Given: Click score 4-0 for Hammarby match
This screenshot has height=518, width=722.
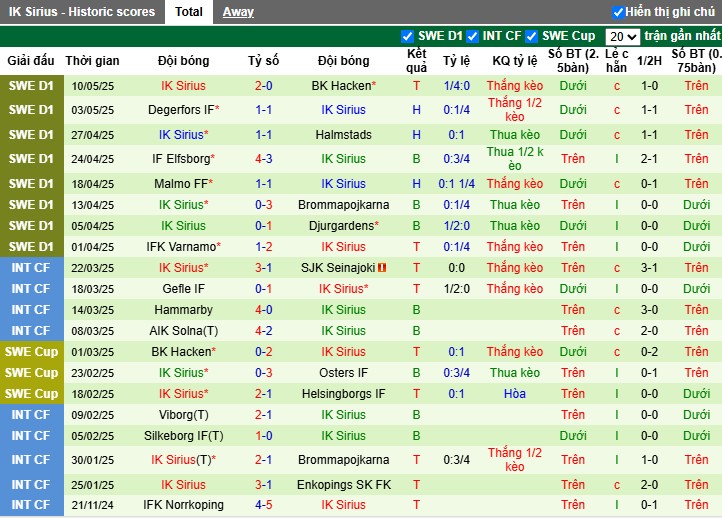Looking at the screenshot, I should point(263,309).
